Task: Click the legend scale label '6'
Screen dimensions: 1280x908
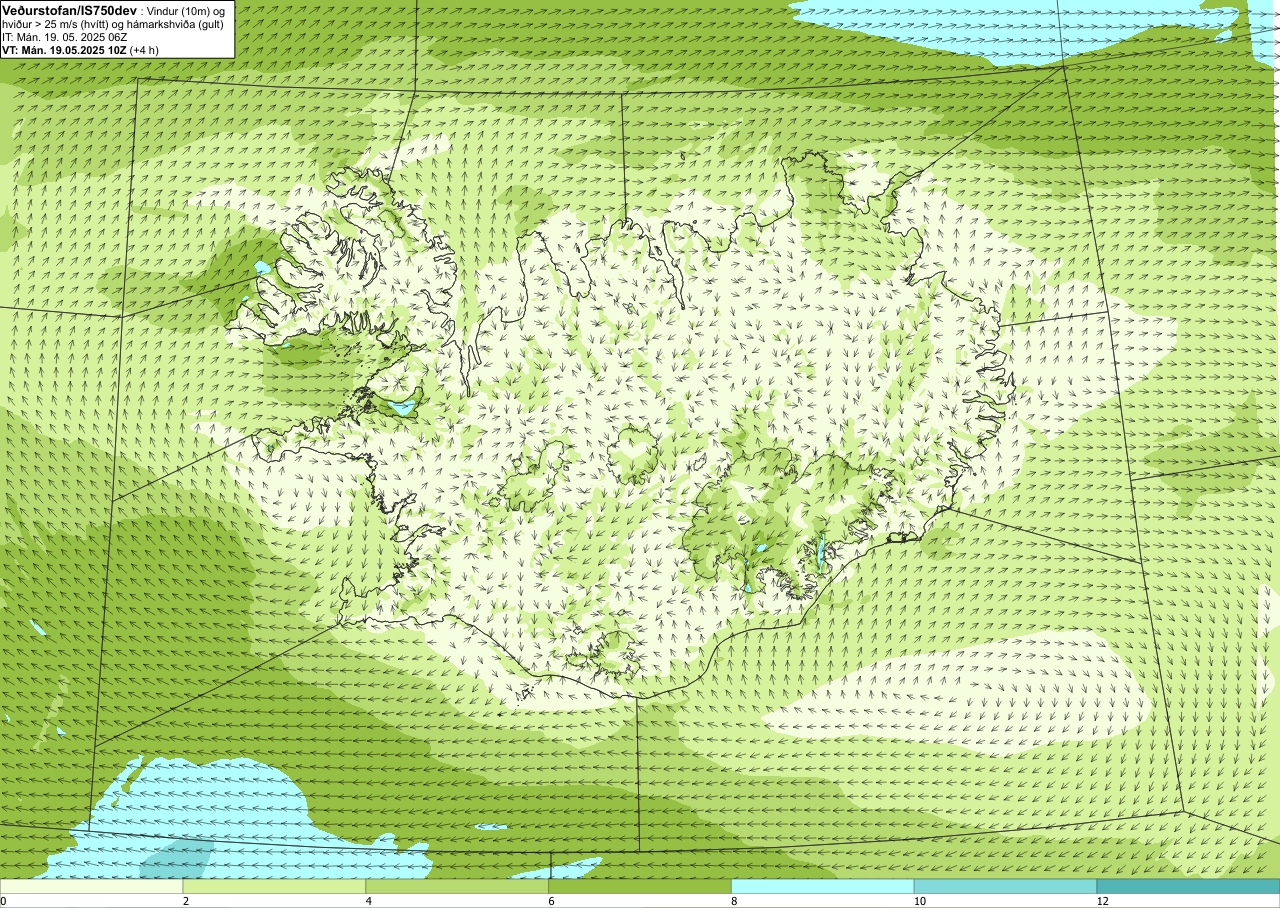Action: 552,901
